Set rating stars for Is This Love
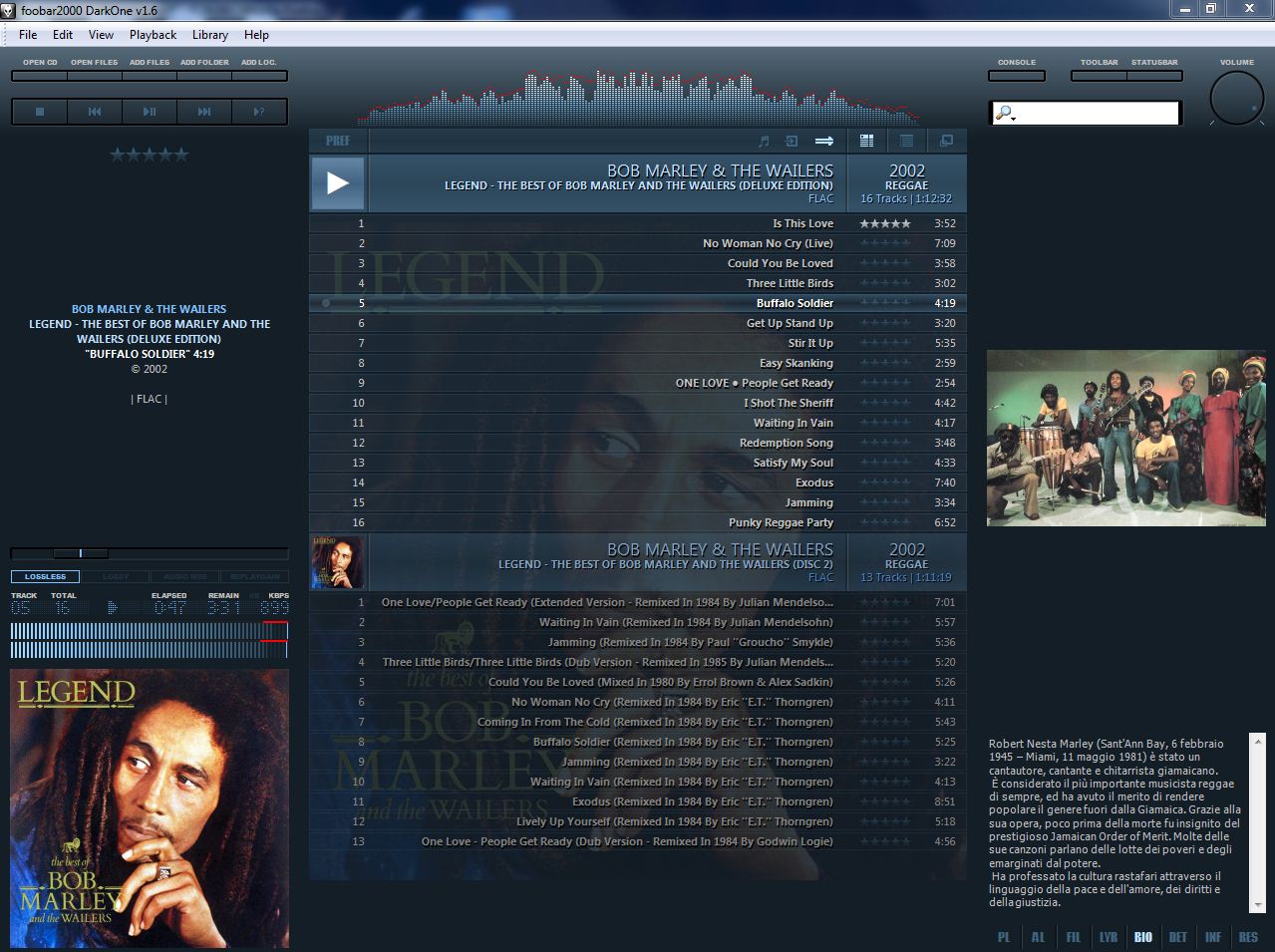1275x952 pixels. point(885,223)
